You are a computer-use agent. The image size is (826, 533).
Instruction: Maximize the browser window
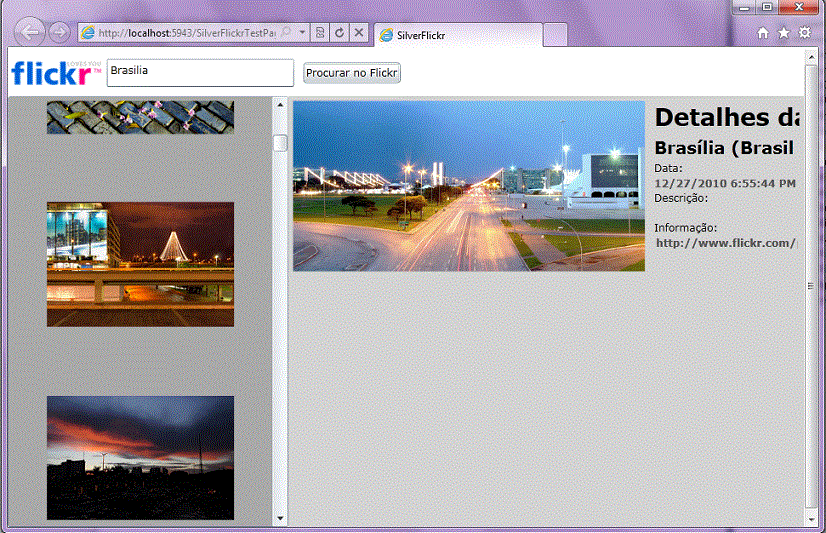(768, 7)
